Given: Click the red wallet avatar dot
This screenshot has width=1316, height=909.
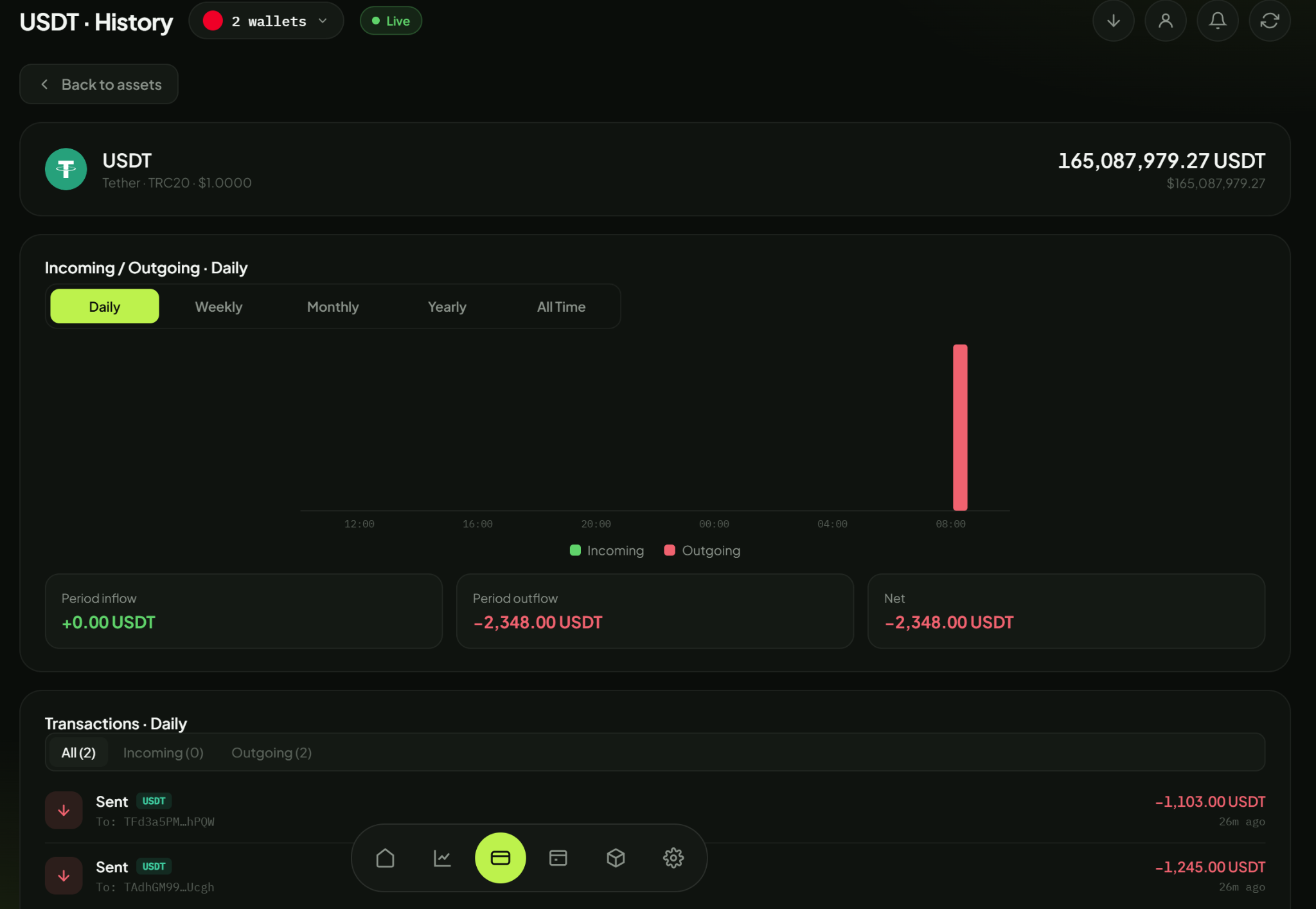Looking at the screenshot, I should click(213, 21).
